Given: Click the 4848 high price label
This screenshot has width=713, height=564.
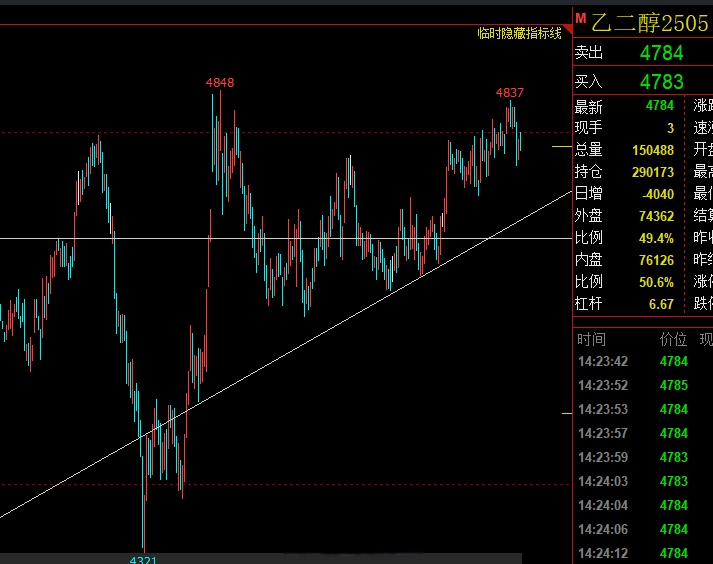Looking at the screenshot, I should coord(220,83).
